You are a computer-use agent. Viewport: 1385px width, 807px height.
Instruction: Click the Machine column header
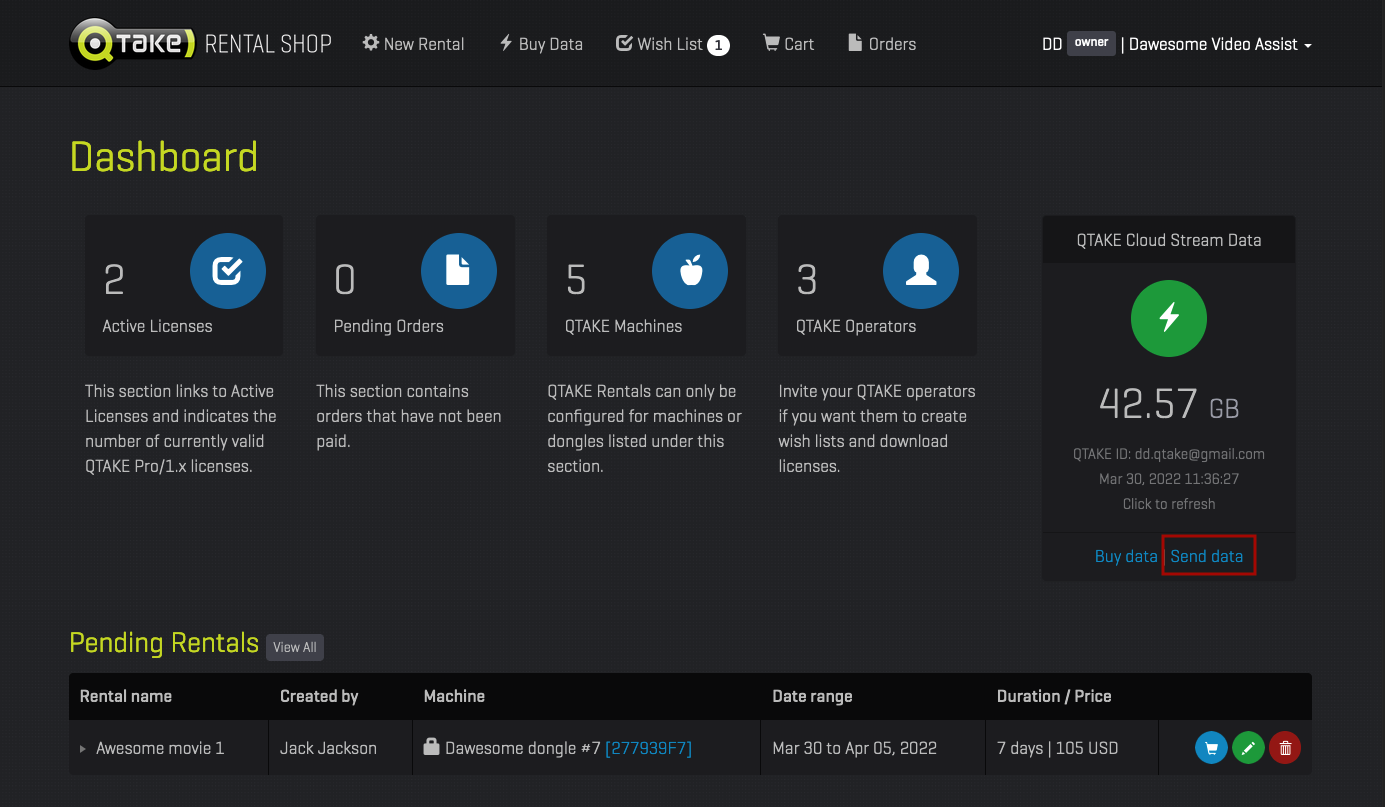[x=454, y=696]
